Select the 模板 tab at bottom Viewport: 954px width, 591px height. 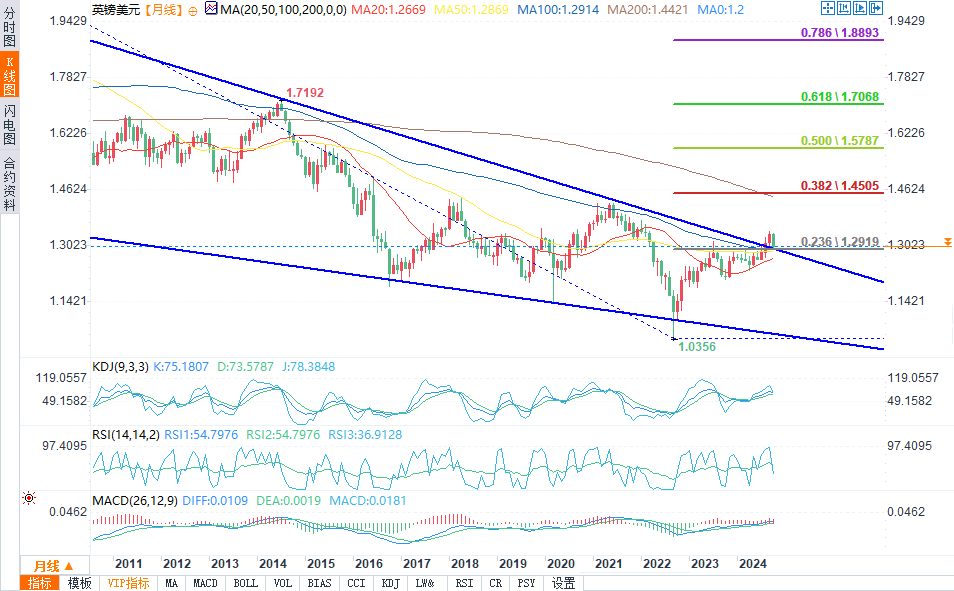point(80,583)
